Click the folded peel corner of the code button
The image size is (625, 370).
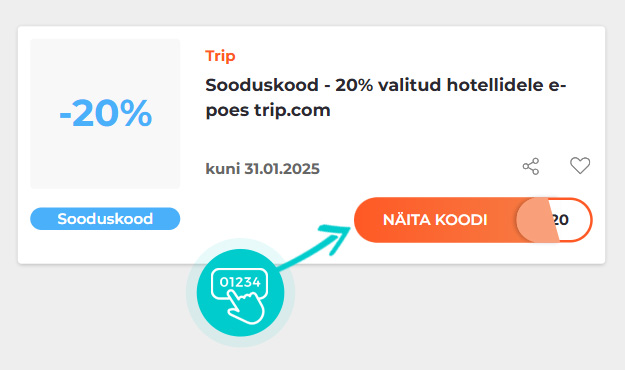pos(537,220)
